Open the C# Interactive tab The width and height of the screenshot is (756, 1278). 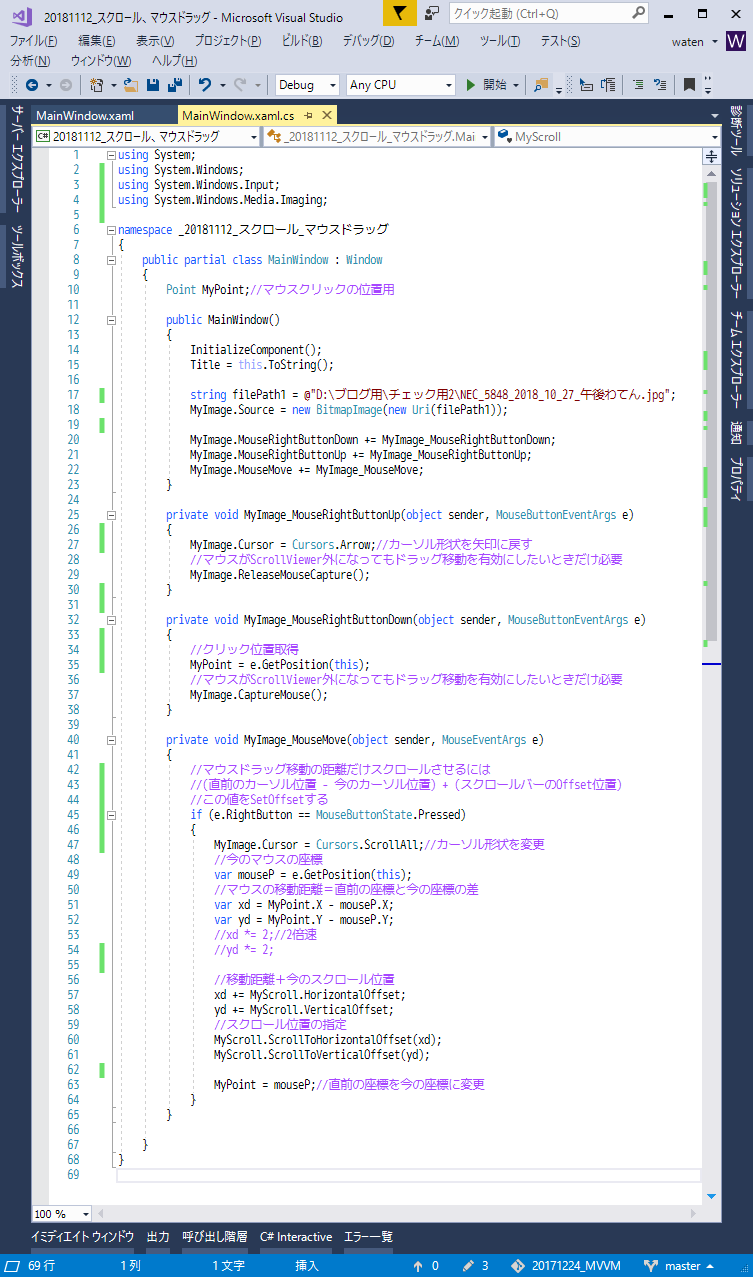(296, 1237)
